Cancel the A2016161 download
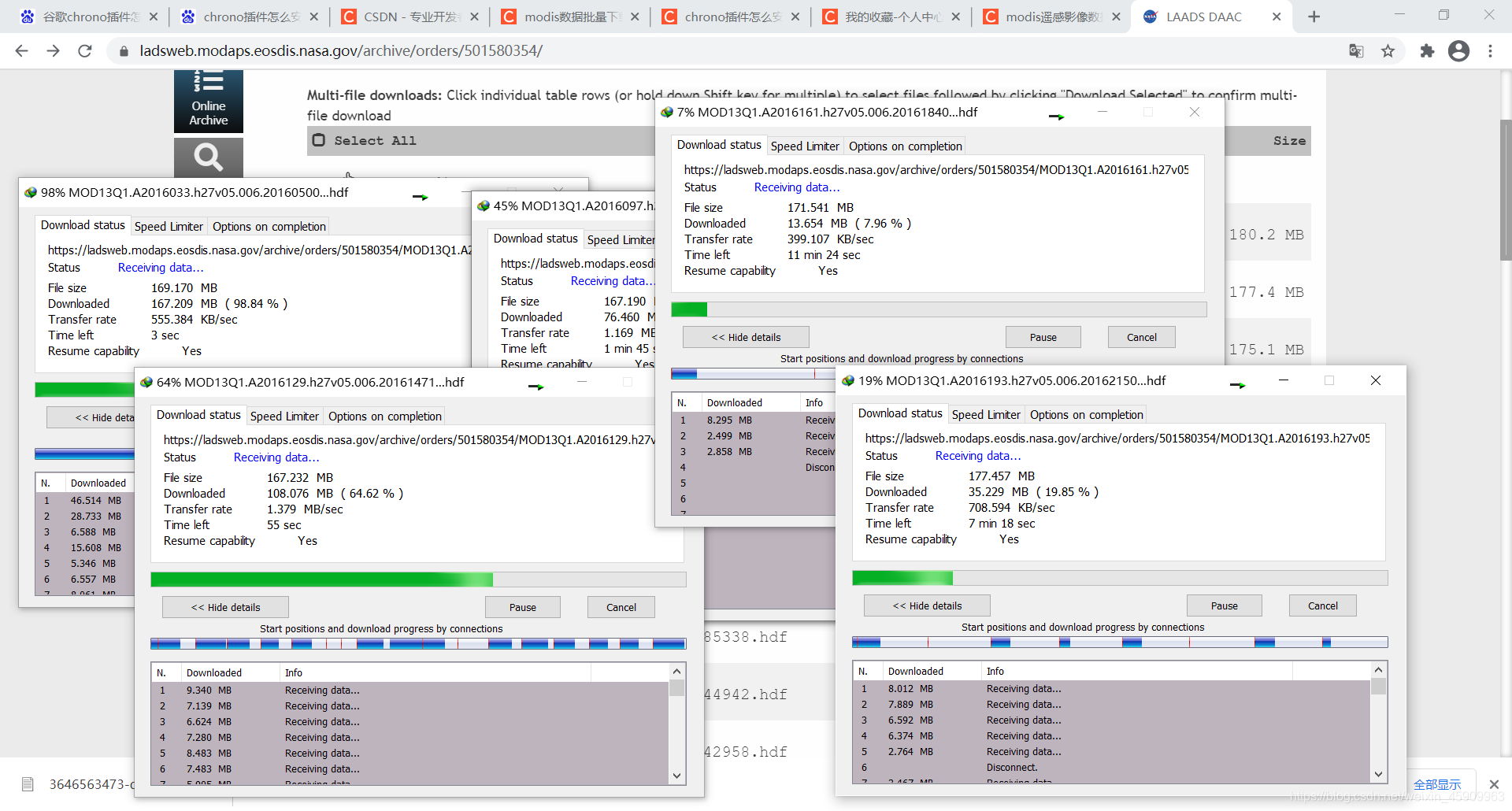1512x811 pixels. point(1141,337)
